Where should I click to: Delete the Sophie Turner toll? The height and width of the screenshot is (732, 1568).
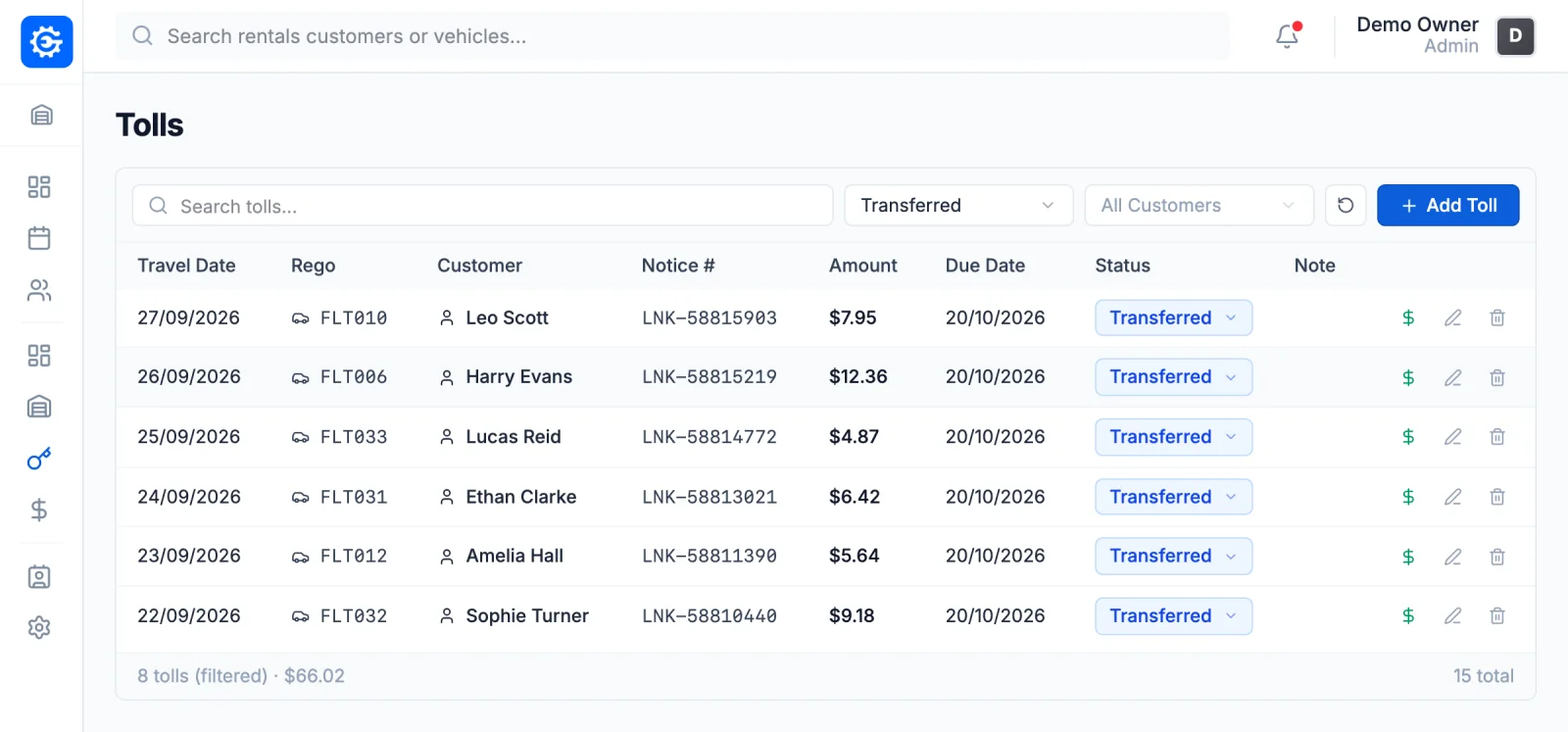pyautogui.click(x=1497, y=616)
